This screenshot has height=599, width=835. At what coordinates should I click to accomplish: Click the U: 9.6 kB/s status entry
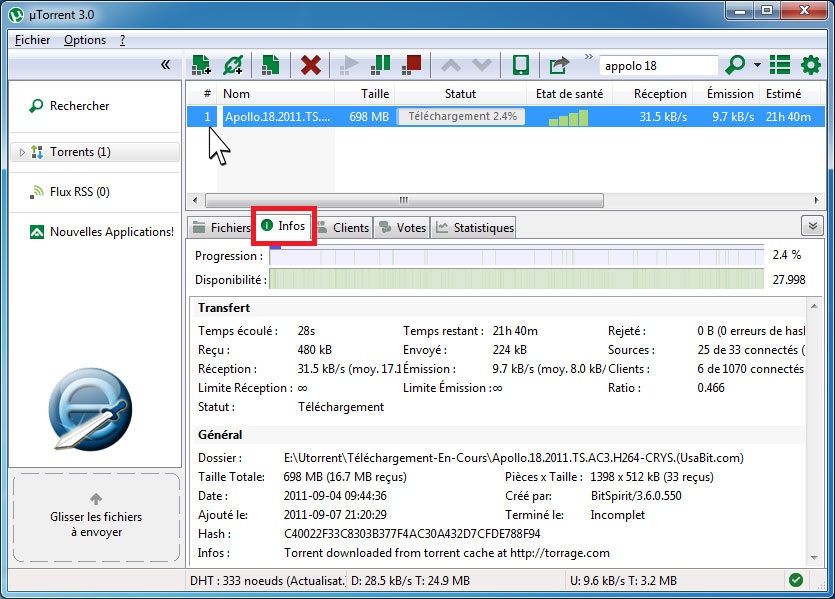(623, 581)
